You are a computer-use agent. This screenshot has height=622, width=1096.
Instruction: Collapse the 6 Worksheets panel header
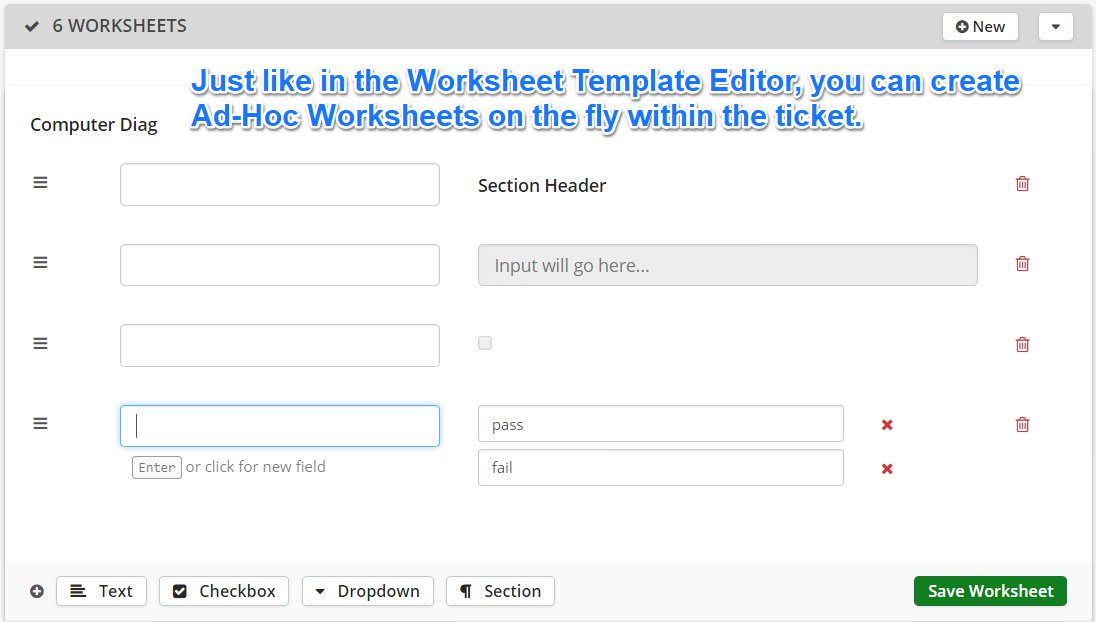pos(32,26)
